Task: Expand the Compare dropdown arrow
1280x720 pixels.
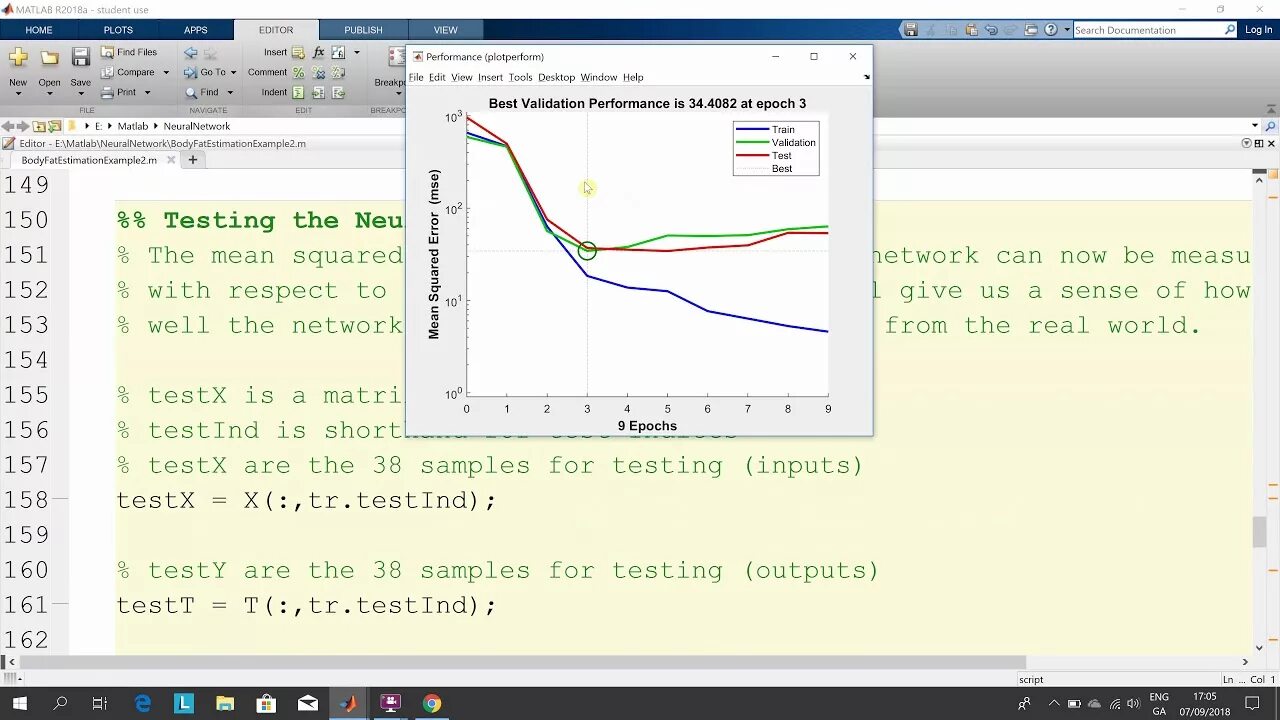Action: point(164,72)
